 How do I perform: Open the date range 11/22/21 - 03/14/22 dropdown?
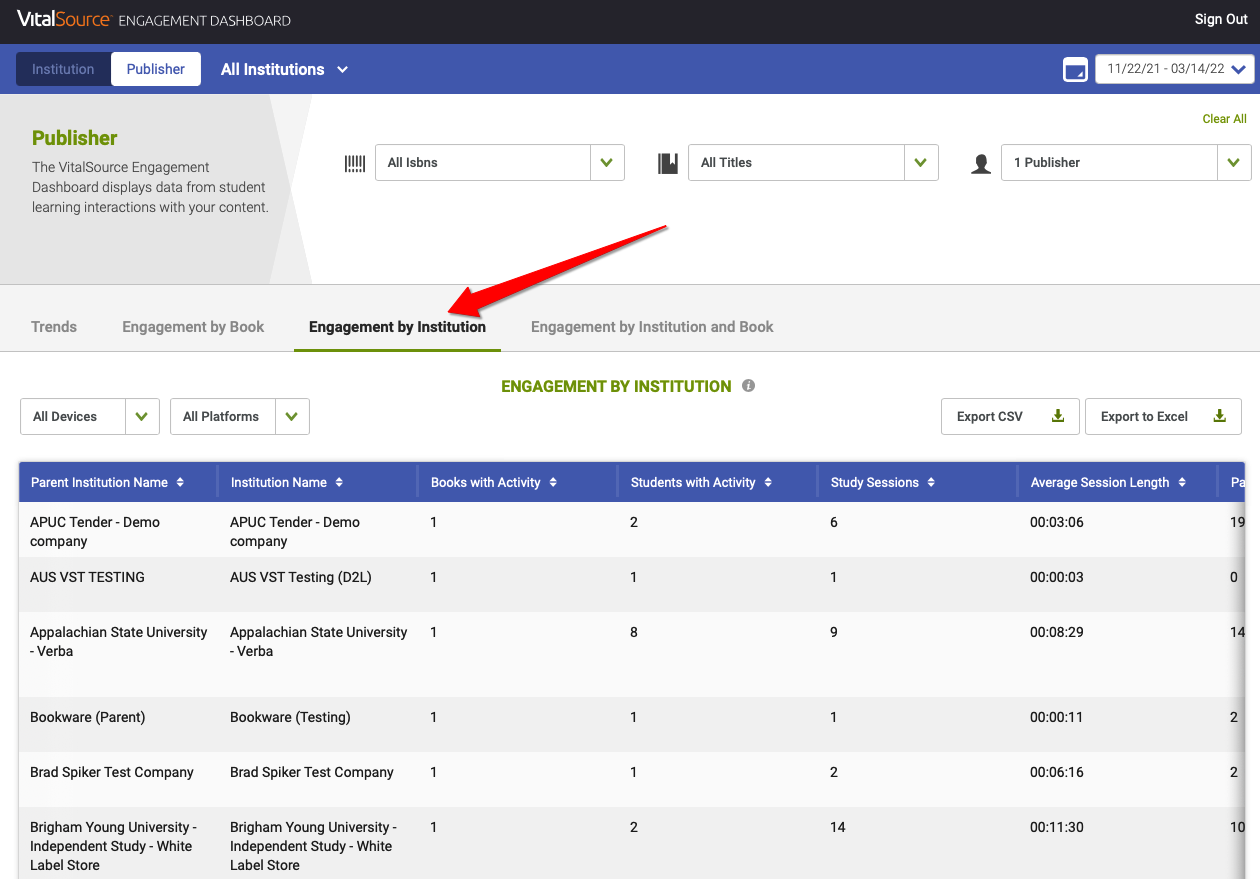click(x=1175, y=69)
